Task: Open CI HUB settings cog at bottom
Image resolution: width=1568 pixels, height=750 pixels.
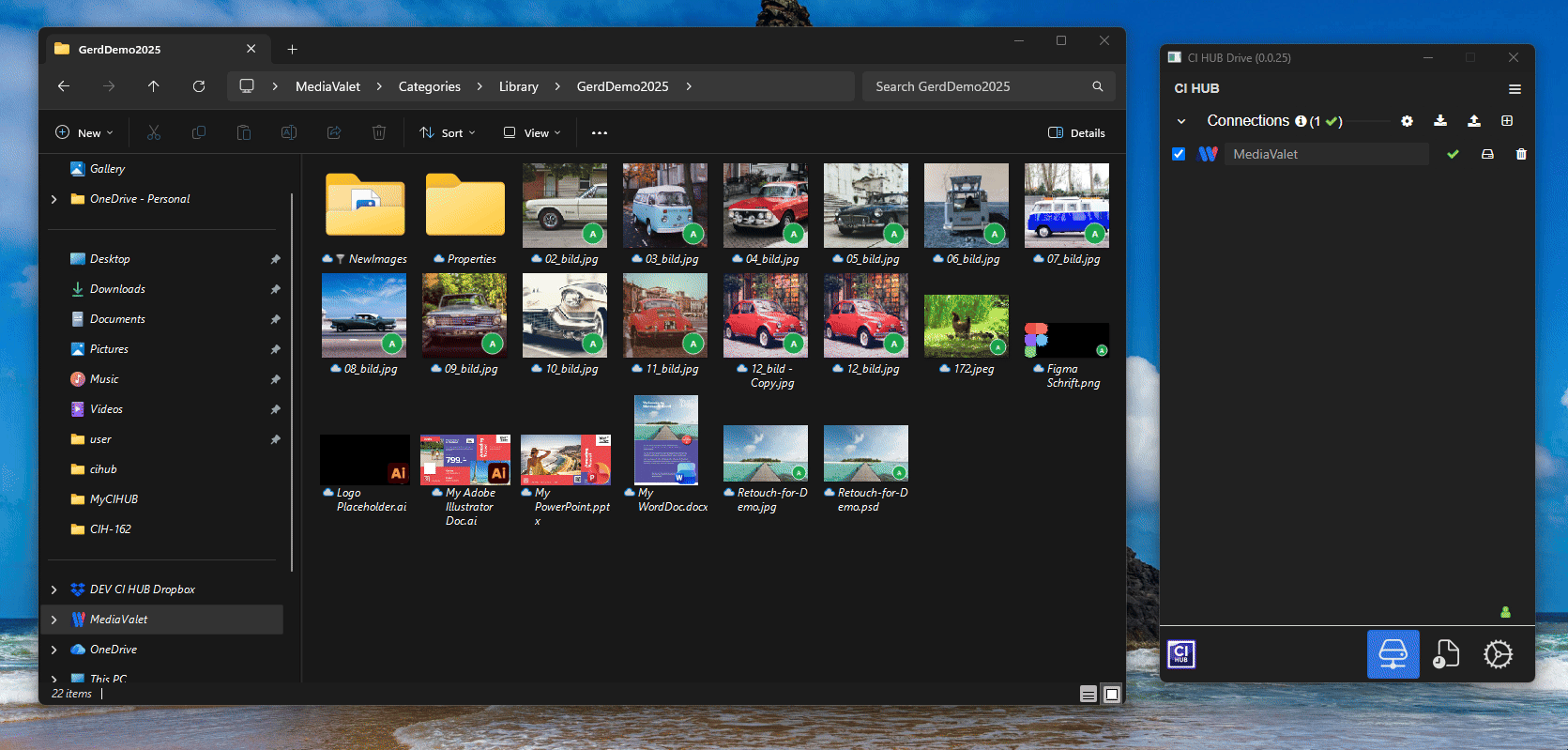Action: [x=1498, y=653]
